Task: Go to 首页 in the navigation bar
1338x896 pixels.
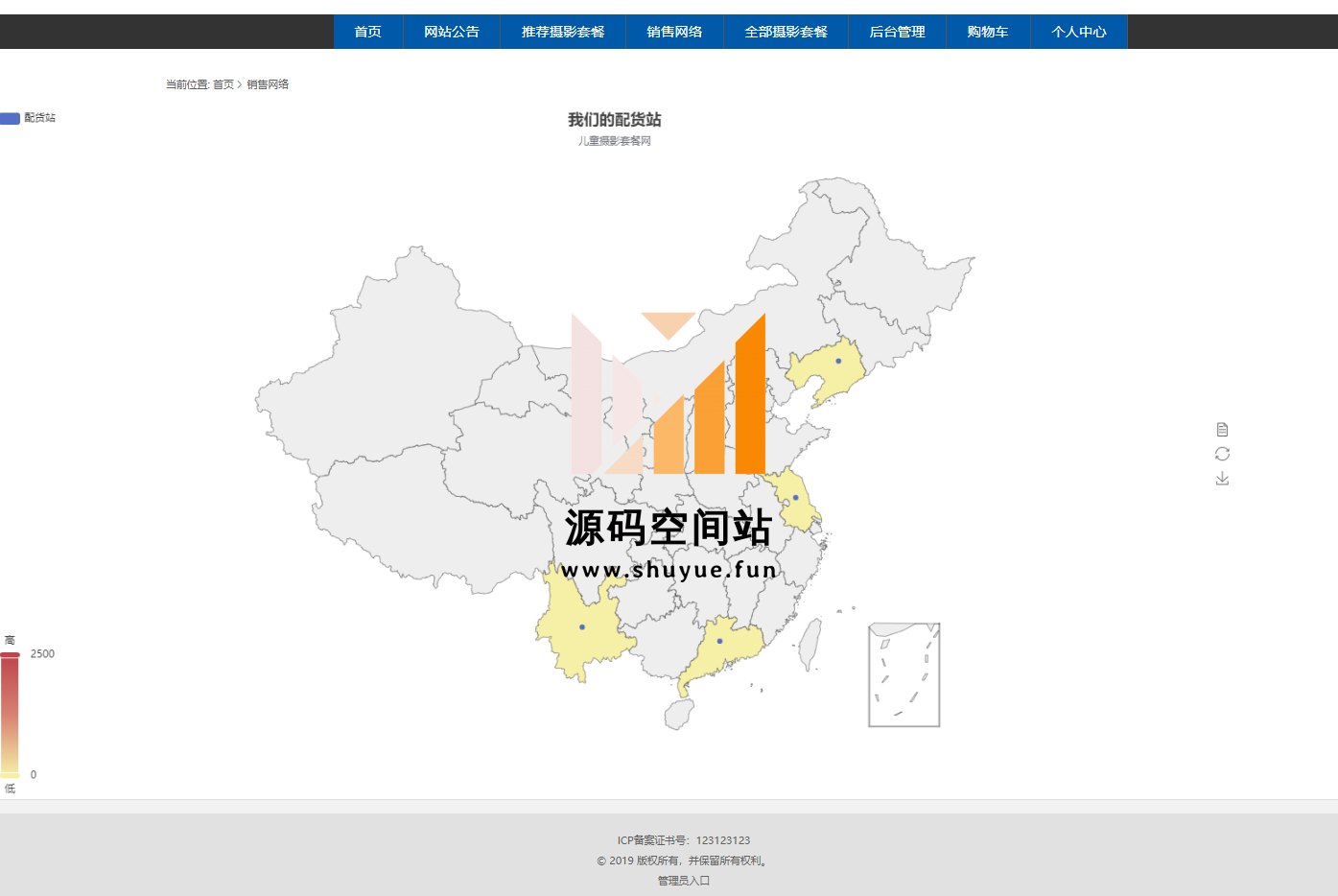Action: coord(368,32)
